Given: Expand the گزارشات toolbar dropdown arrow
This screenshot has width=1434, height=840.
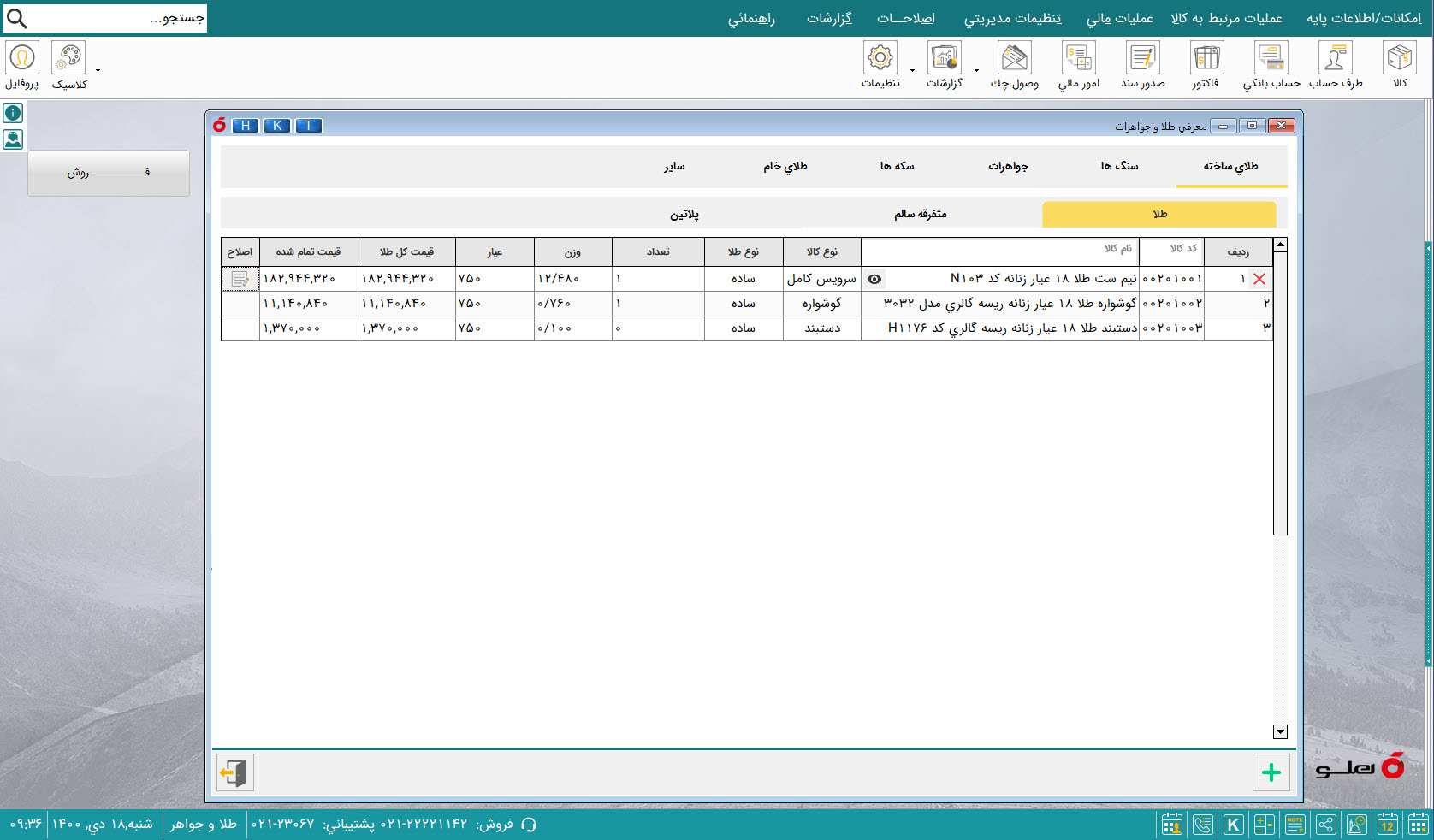Looking at the screenshot, I should click(976, 70).
